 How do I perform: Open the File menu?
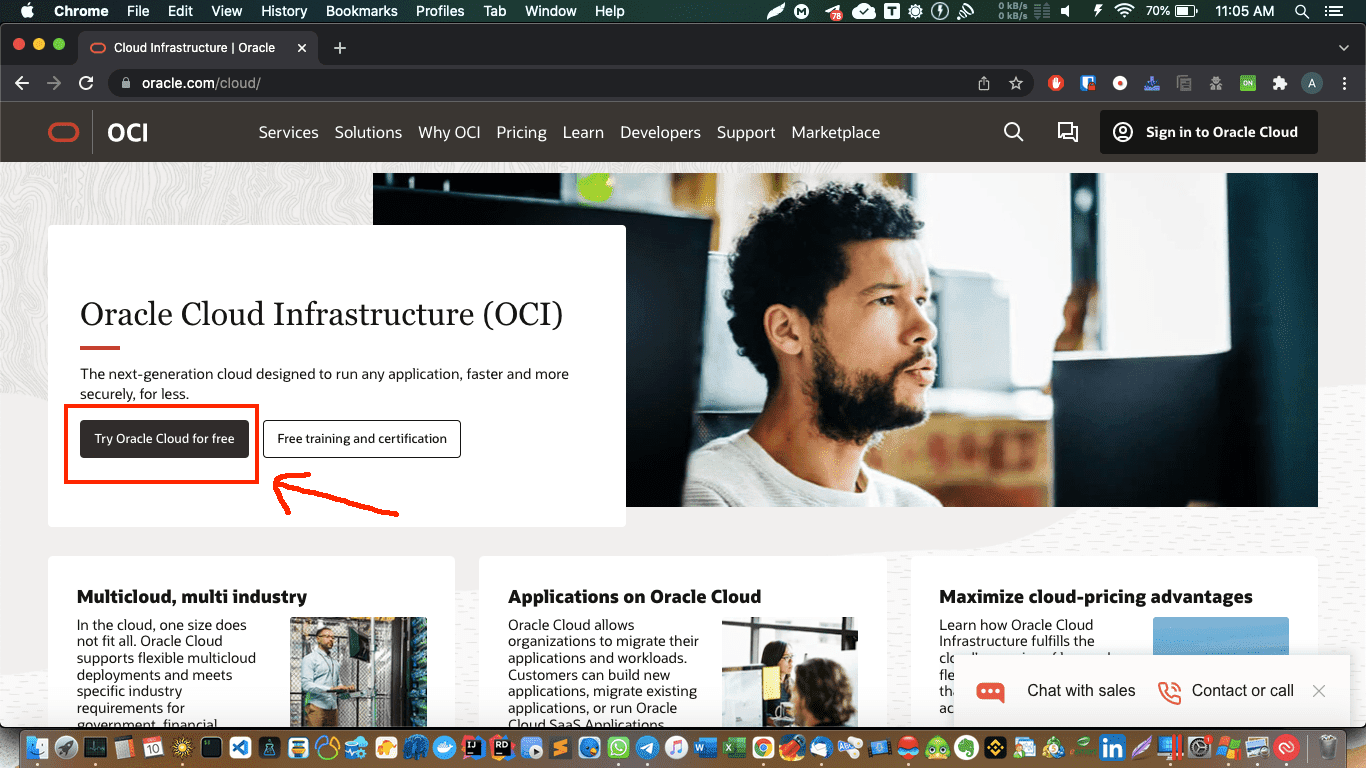(x=138, y=11)
